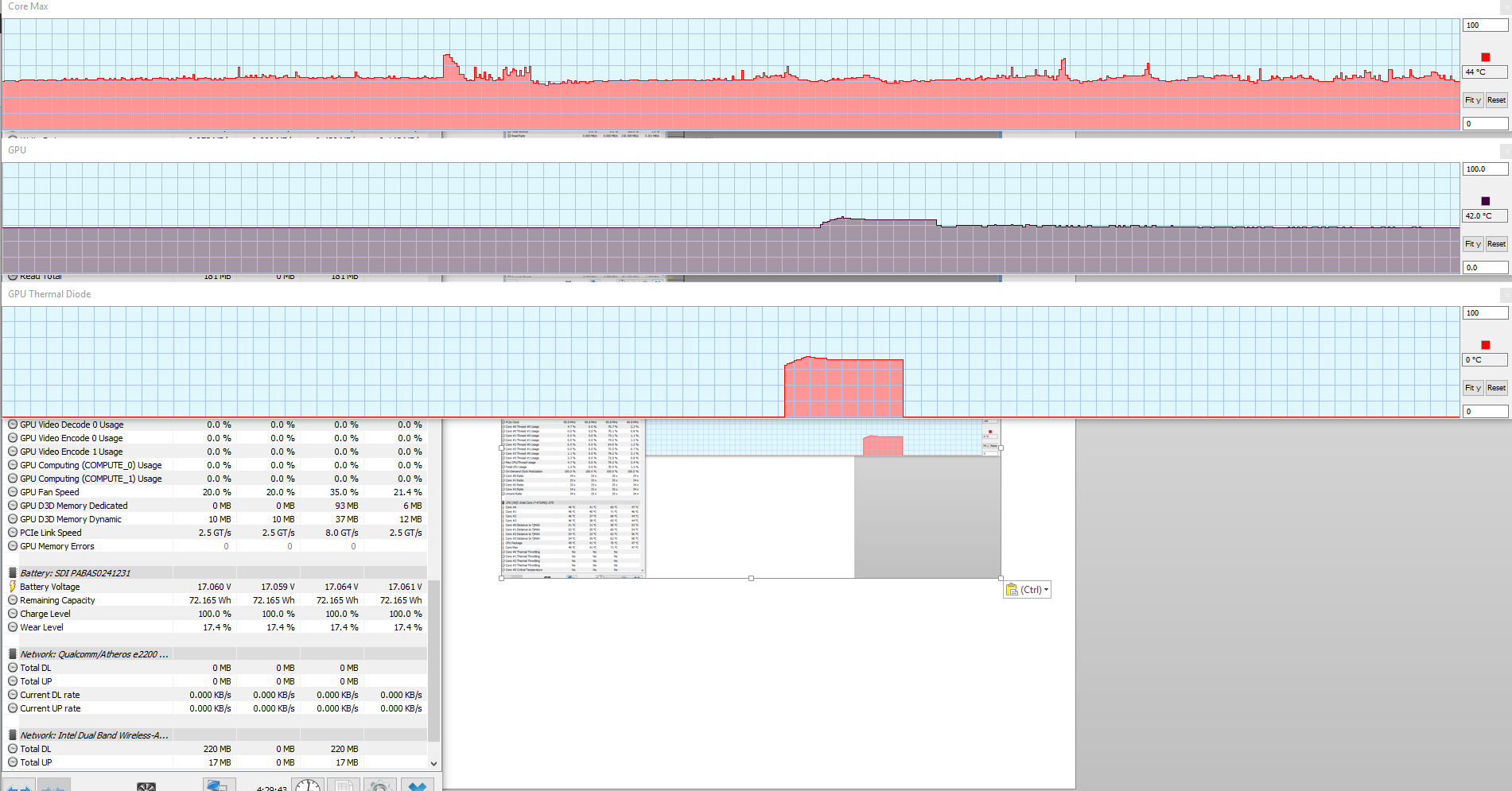Click GPU graph maximum field showing 100.0
This screenshot has width=1512, height=791.
pyautogui.click(x=1485, y=169)
